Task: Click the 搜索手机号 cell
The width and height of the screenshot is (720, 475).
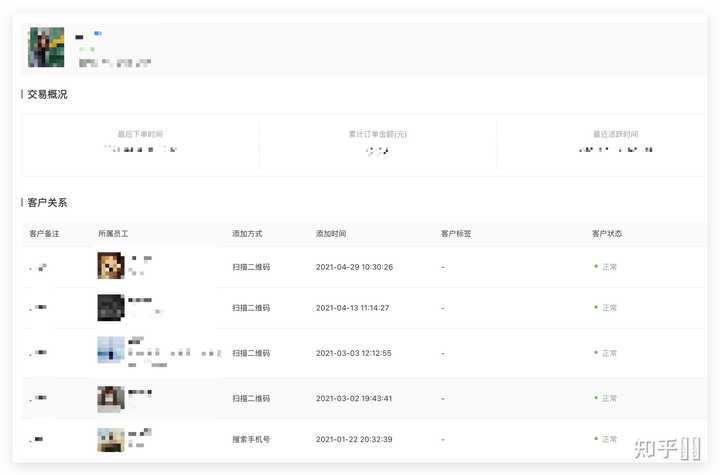Action: [x=251, y=439]
